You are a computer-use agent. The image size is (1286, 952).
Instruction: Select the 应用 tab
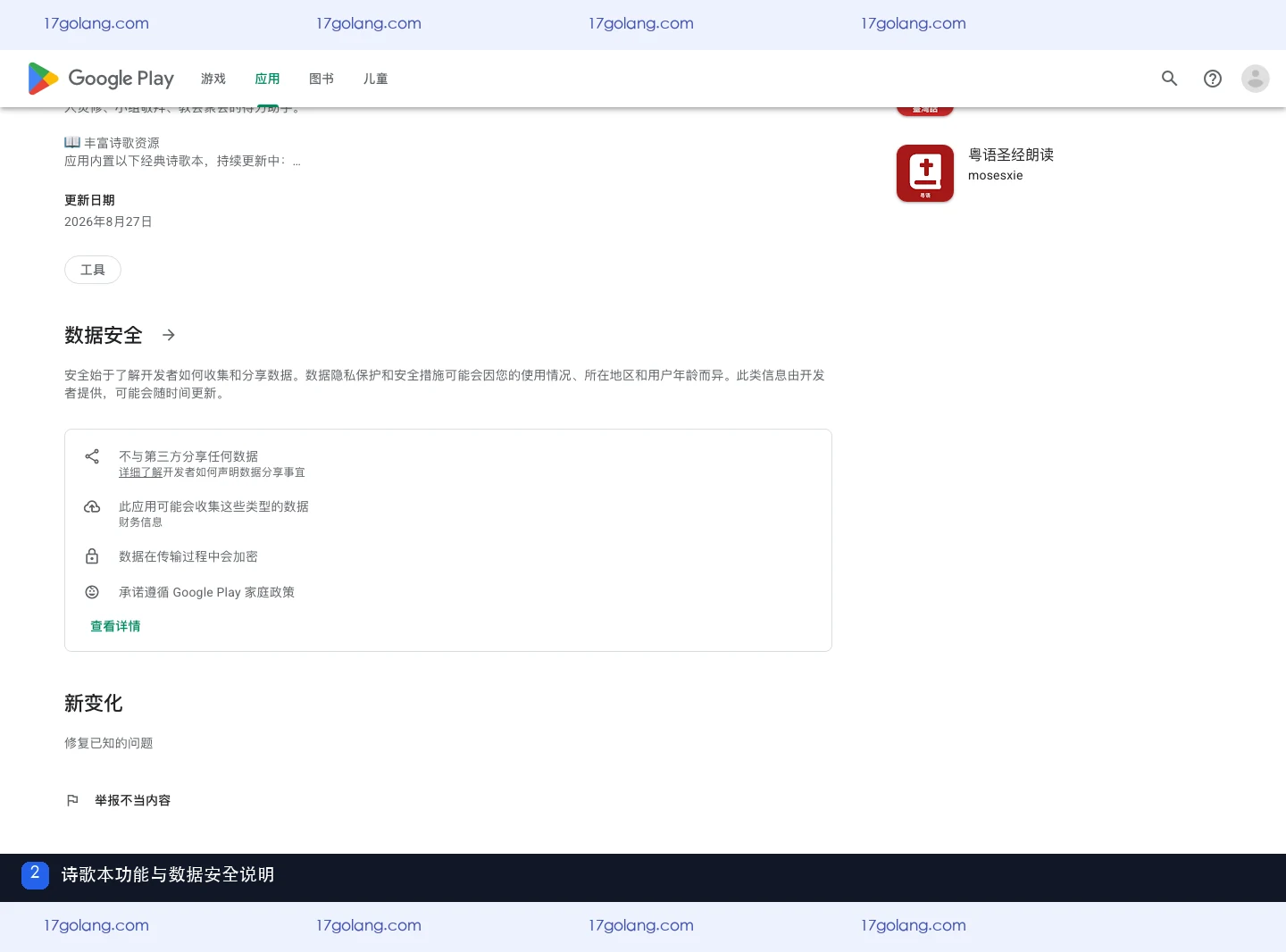267,79
